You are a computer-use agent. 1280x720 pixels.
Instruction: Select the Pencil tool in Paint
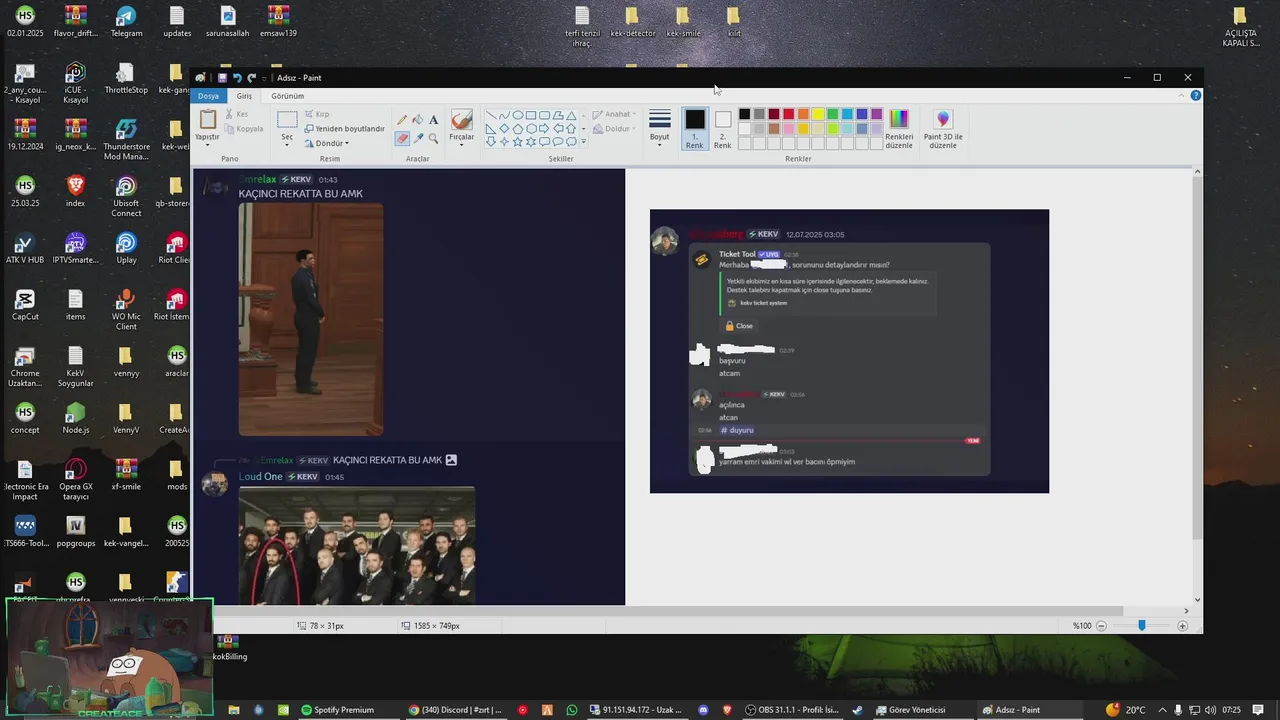pyautogui.click(x=402, y=120)
